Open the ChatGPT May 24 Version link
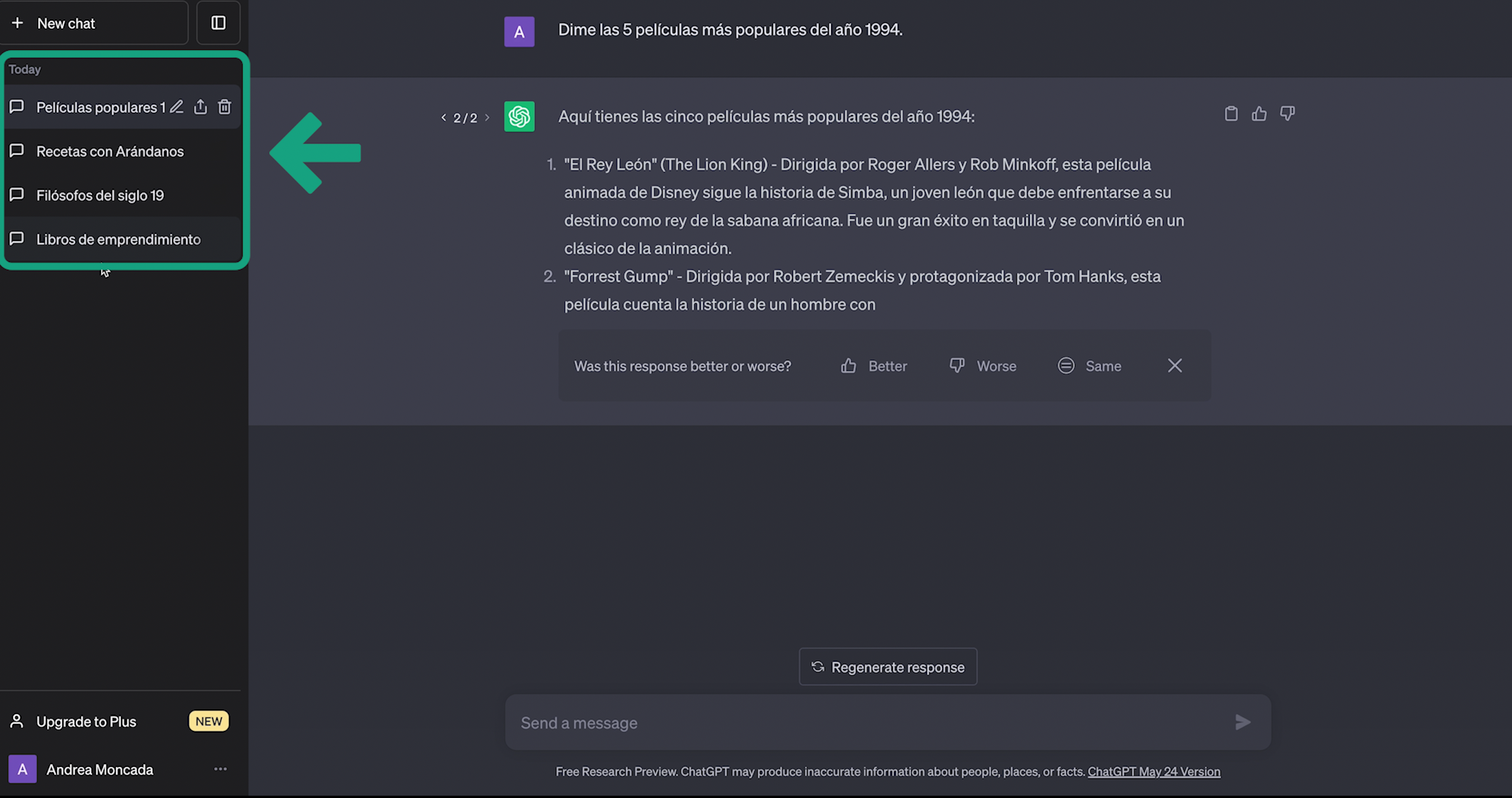The image size is (1512, 798). click(1154, 772)
